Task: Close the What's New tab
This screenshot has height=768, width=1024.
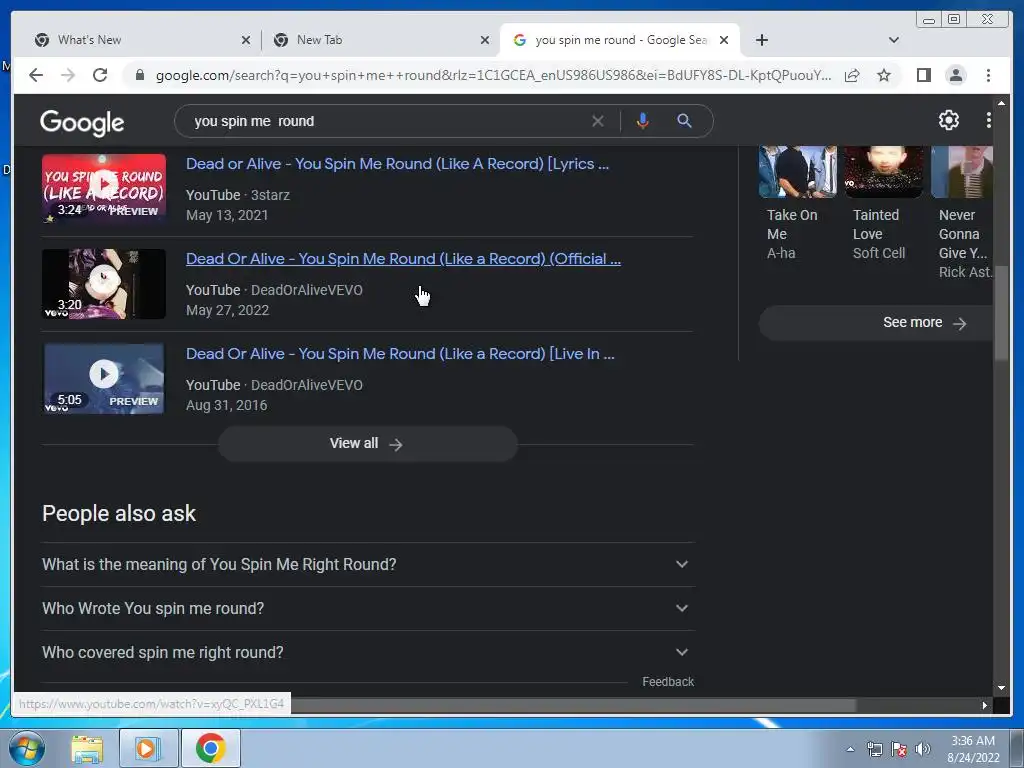Action: coord(246,40)
